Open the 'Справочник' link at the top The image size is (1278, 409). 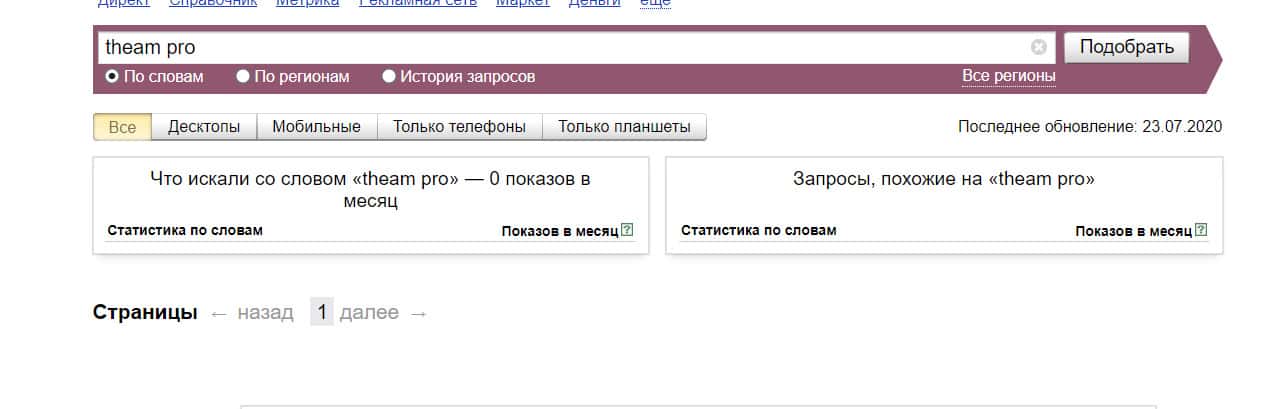(x=213, y=3)
